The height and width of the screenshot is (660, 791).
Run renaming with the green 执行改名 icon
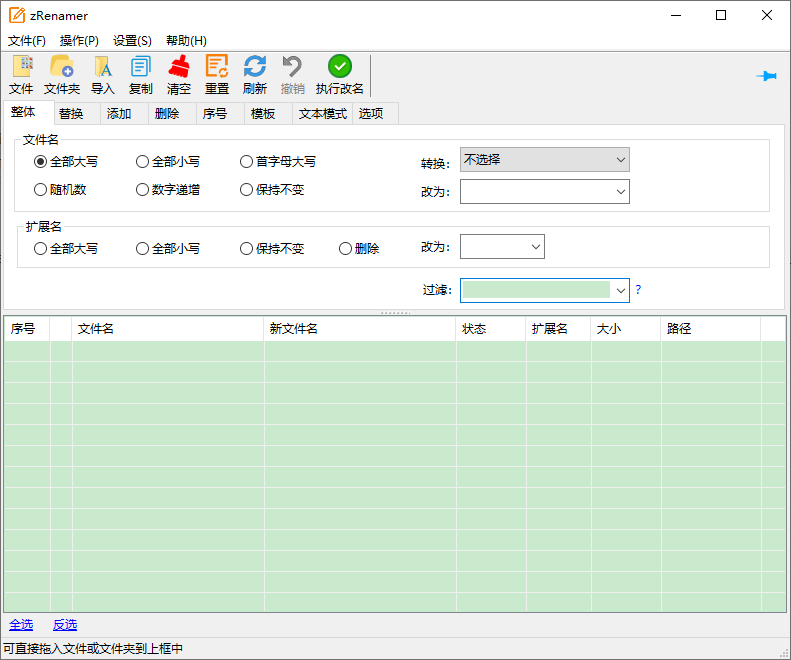(340, 67)
